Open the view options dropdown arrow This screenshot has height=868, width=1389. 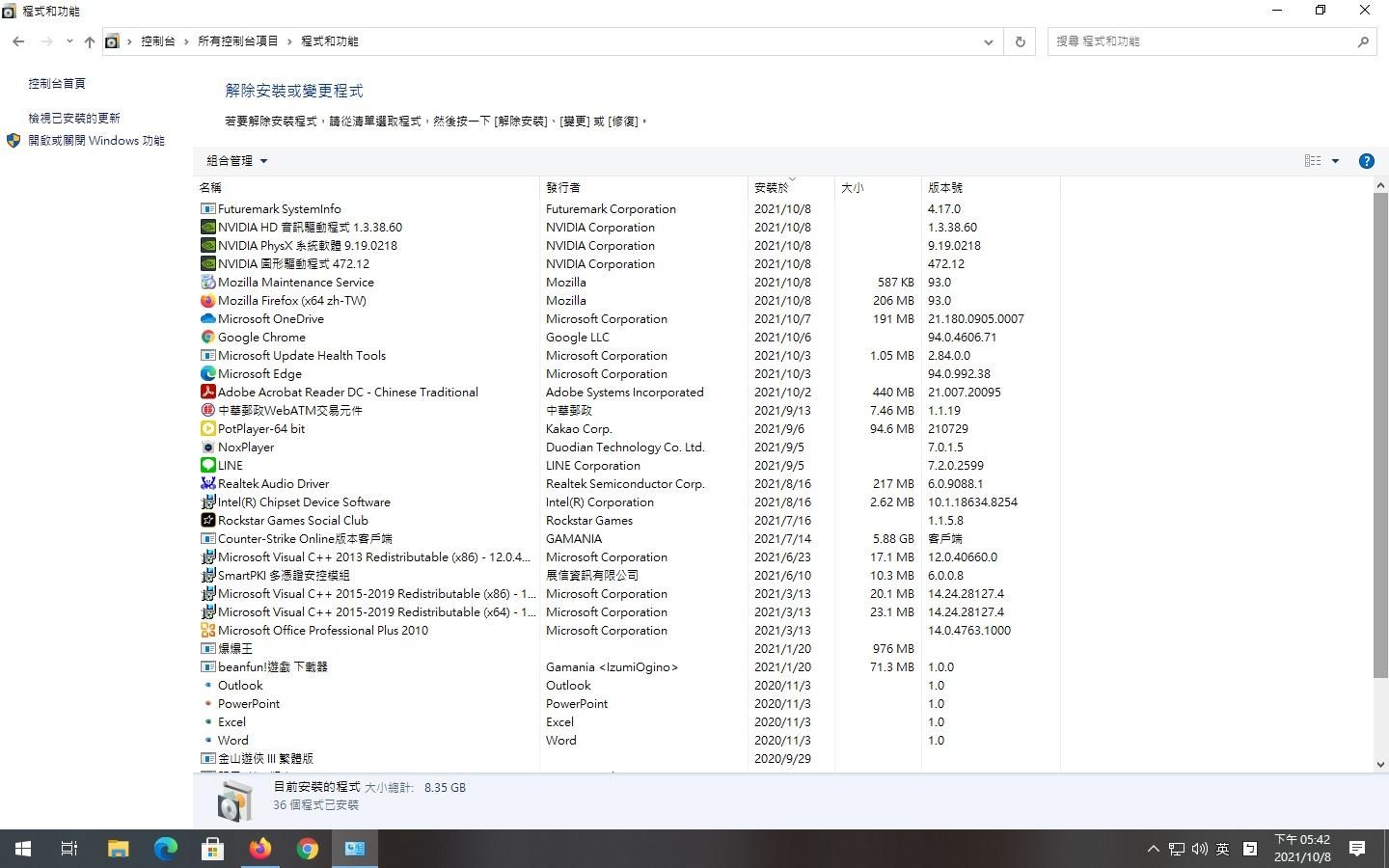point(1335,161)
